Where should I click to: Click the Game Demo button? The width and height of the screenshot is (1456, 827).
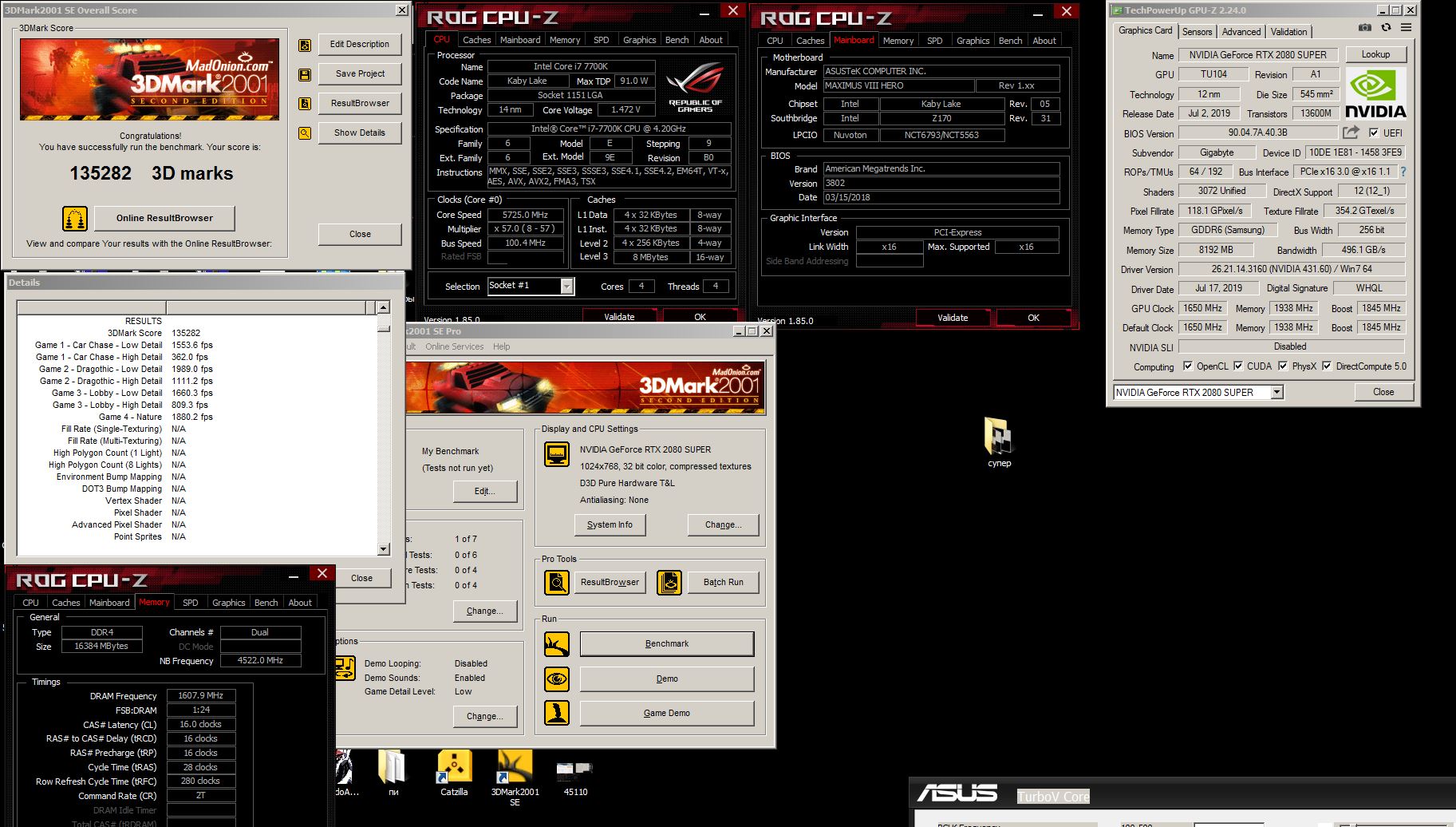coord(667,713)
